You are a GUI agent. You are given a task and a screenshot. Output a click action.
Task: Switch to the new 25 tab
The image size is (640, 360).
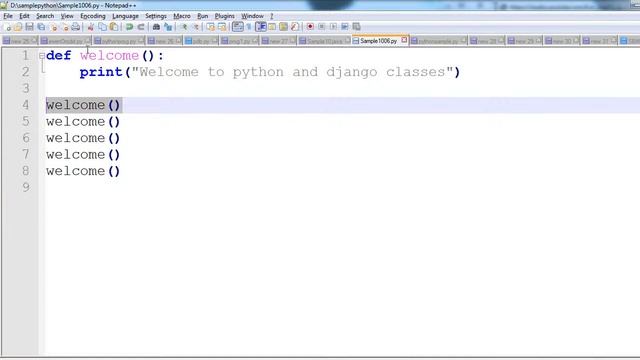pyautogui.click(x=20, y=41)
